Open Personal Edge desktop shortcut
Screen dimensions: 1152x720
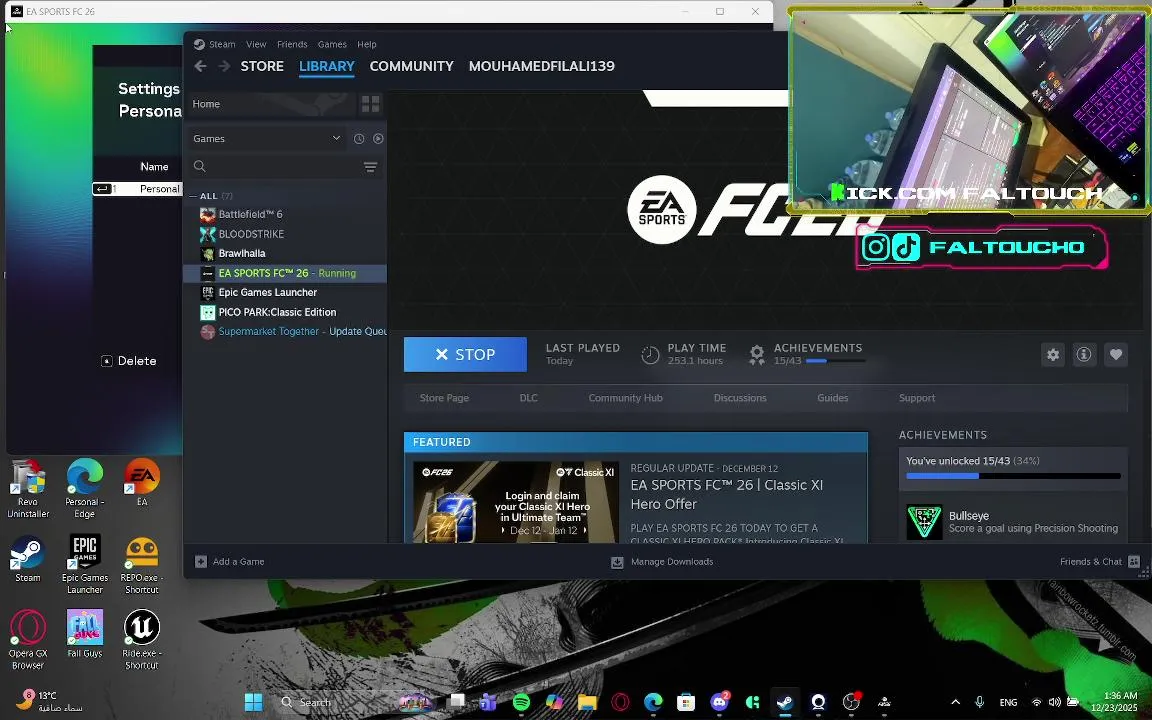click(84, 489)
